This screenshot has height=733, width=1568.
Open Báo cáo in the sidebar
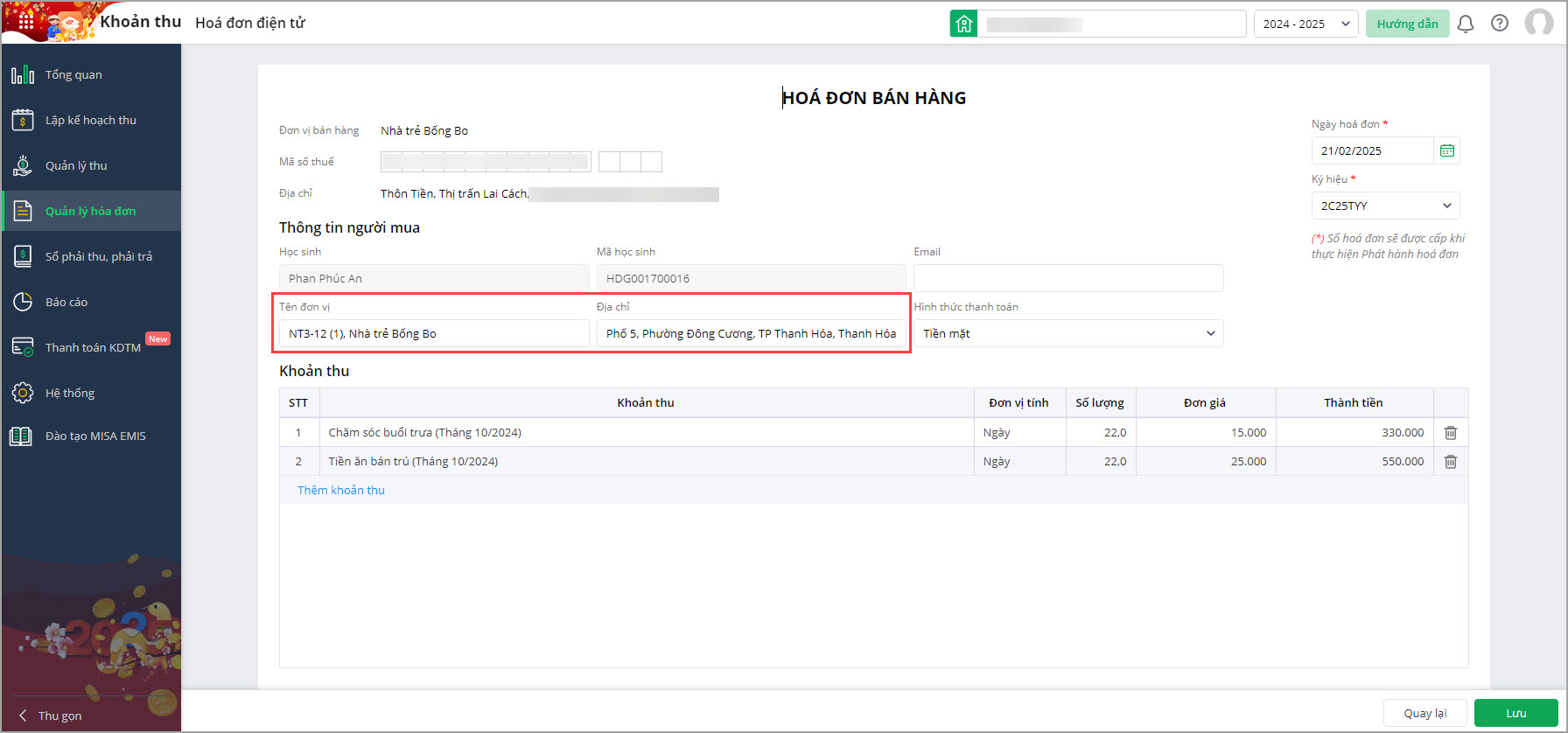click(x=66, y=302)
